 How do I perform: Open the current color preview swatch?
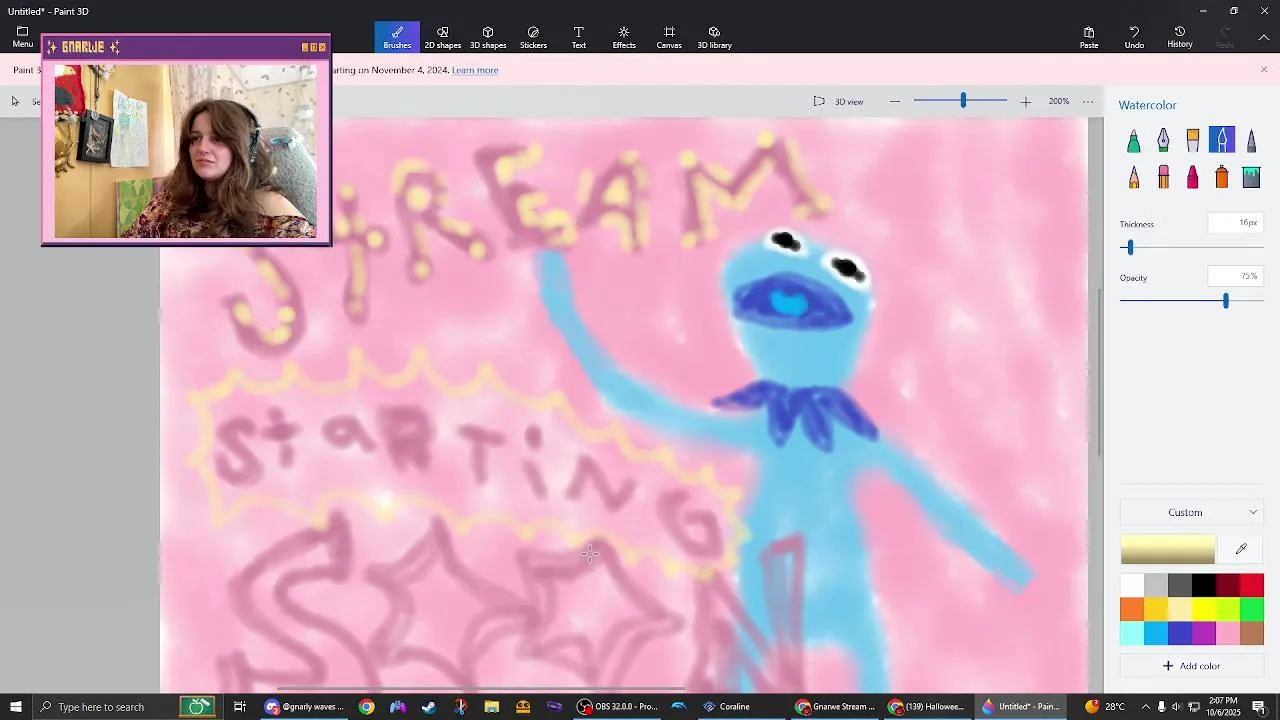point(1167,549)
